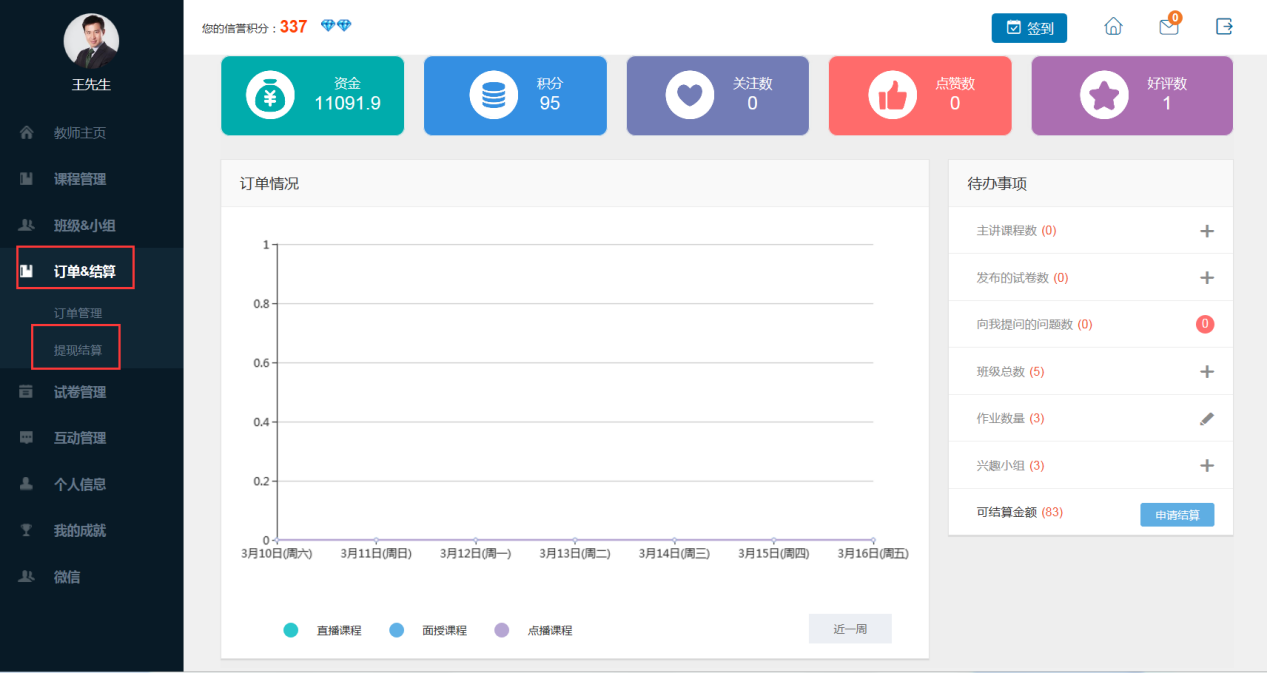Click the coins stack icon on 积分 card

pos(493,95)
